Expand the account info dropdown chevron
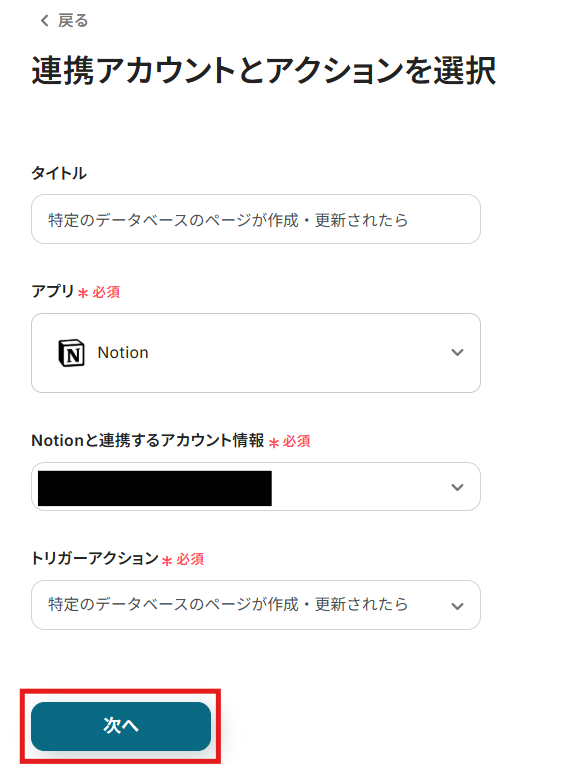Viewport: 582px width, 765px height. coord(457,487)
